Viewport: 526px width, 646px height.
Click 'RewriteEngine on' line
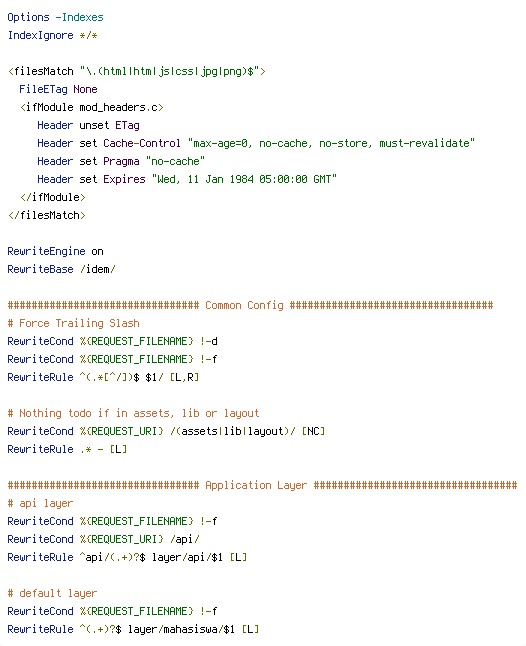click(x=55, y=251)
